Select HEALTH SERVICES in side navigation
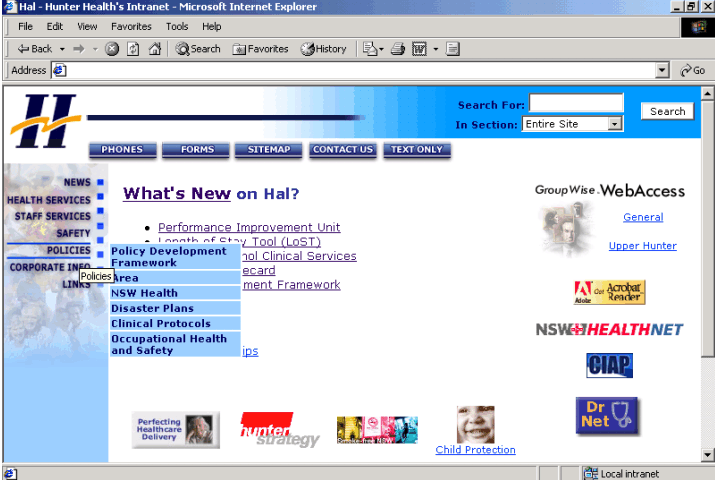 point(49,200)
